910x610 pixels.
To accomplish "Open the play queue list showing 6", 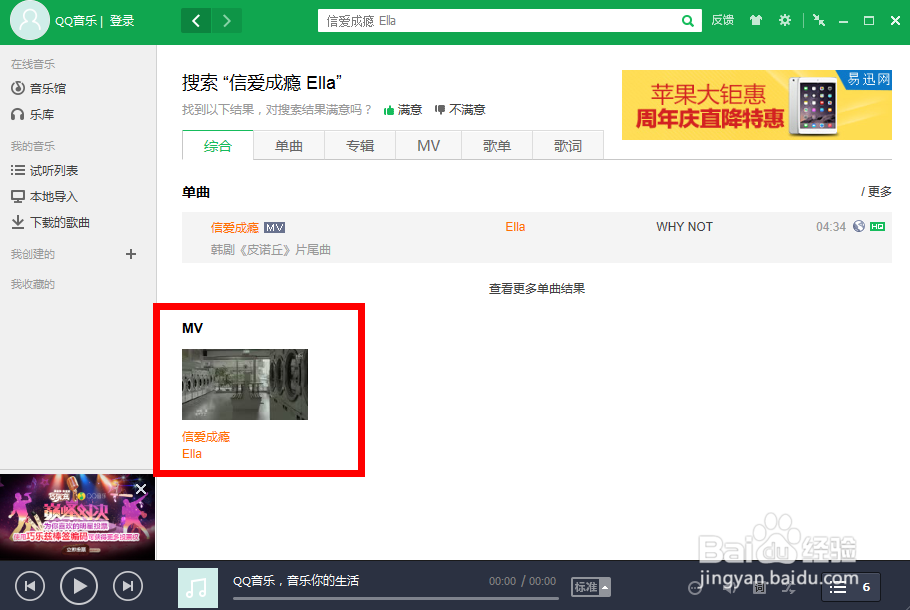I will pos(851,587).
